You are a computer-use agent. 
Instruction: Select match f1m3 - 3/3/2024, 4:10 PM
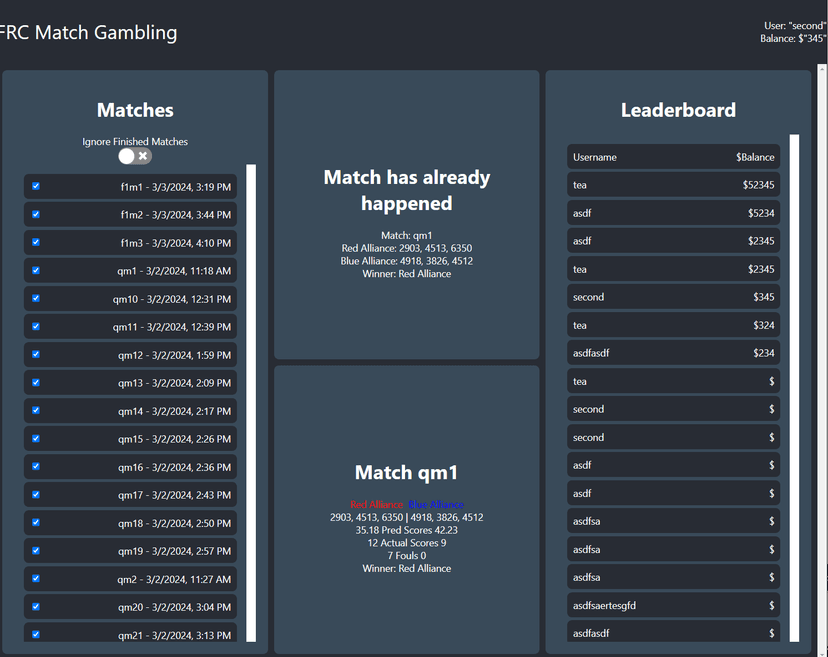click(130, 243)
